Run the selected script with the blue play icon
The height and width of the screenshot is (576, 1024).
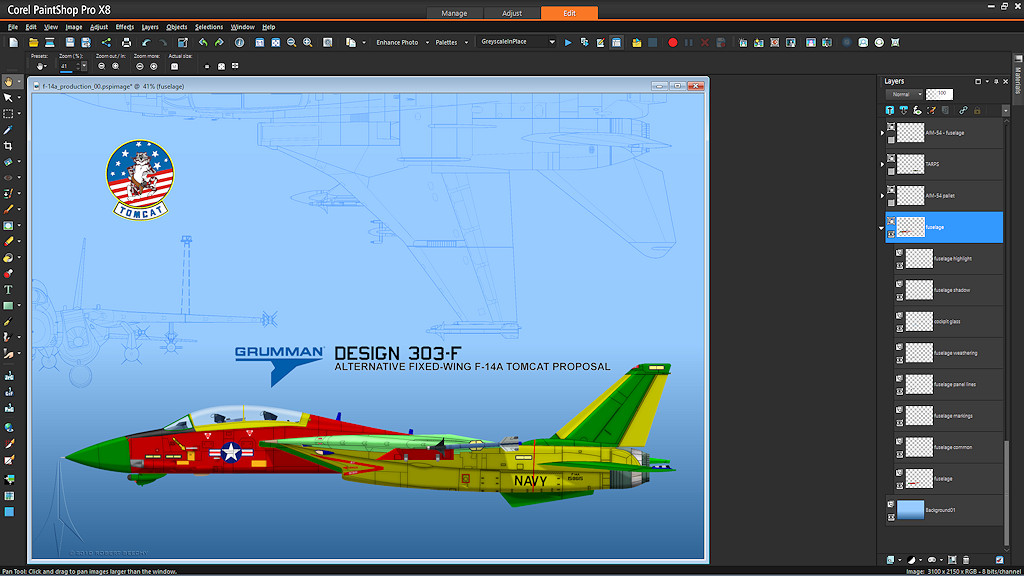(x=568, y=42)
